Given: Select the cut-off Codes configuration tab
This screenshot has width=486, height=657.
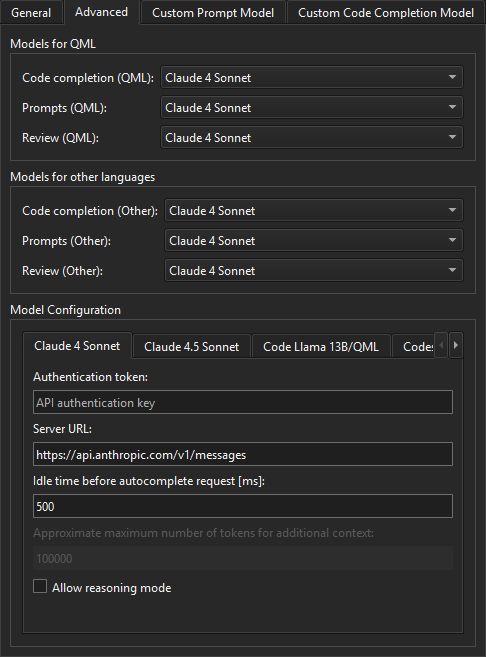Looking at the screenshot, I should pos(414,347).
